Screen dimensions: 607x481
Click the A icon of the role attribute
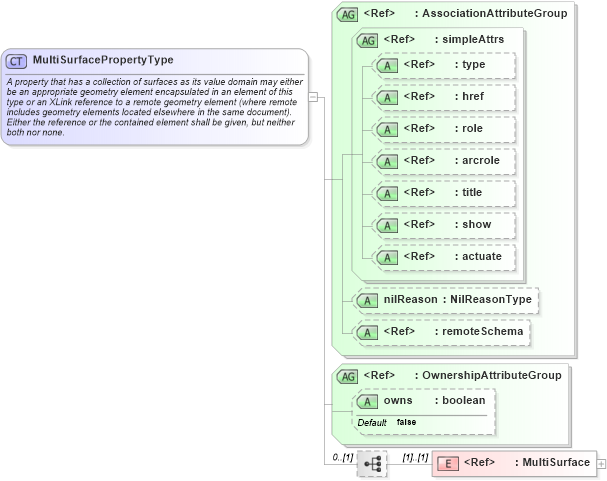click(x=388, y=130)
